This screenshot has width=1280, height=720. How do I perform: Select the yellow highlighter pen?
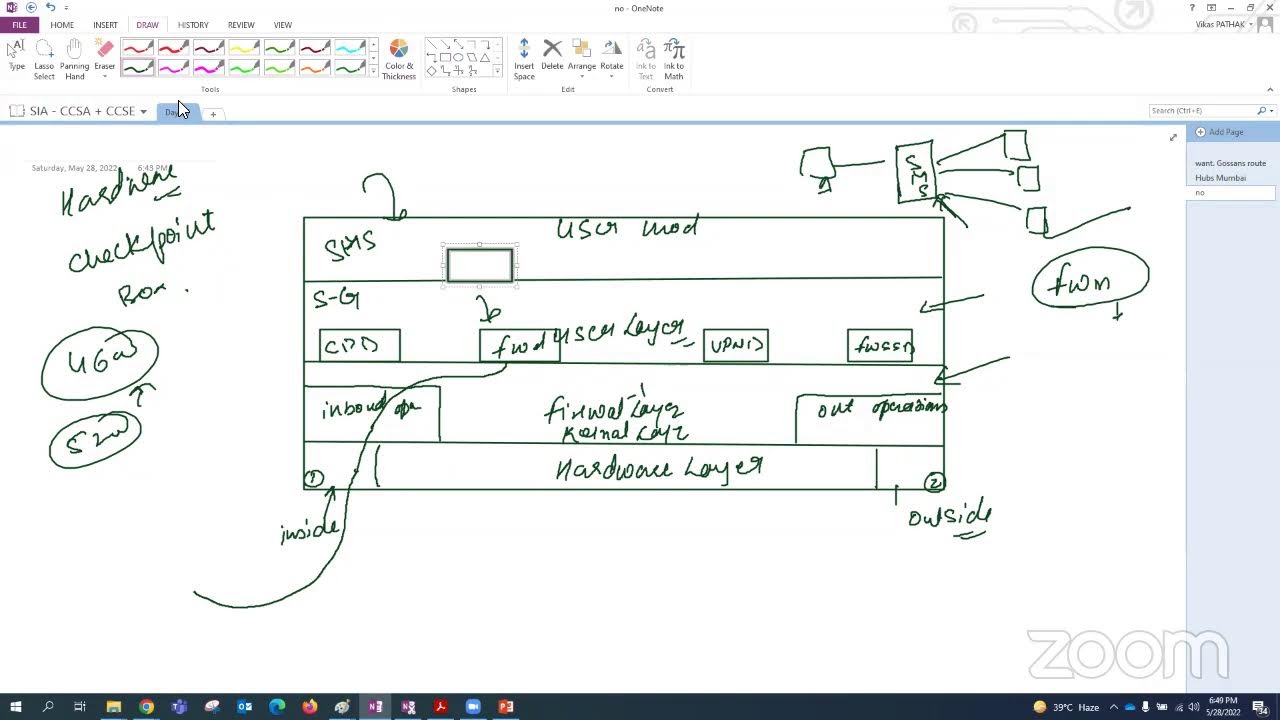pyautogui.click(x=243, y=48)
